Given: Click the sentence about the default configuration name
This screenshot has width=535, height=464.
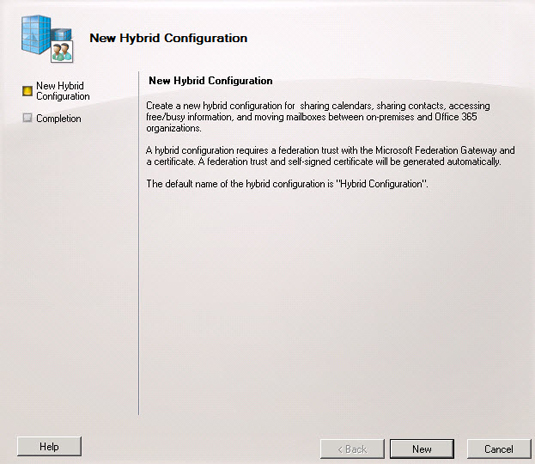Looking at the screenshot, I should tap(287, 184).
